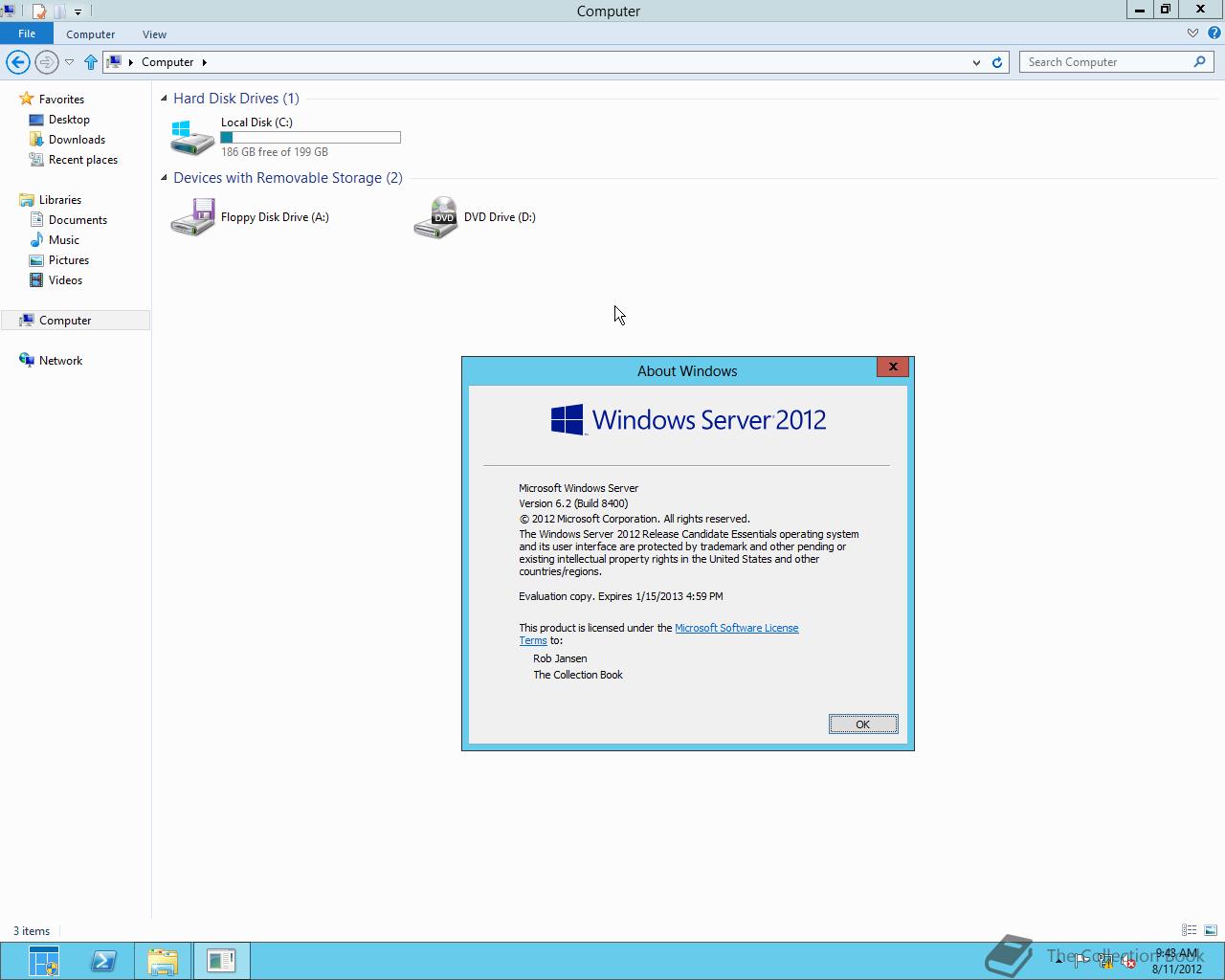Viewport: 1225px width, 980px height.
Task: Open the Documents library
Action: point(78,220)
